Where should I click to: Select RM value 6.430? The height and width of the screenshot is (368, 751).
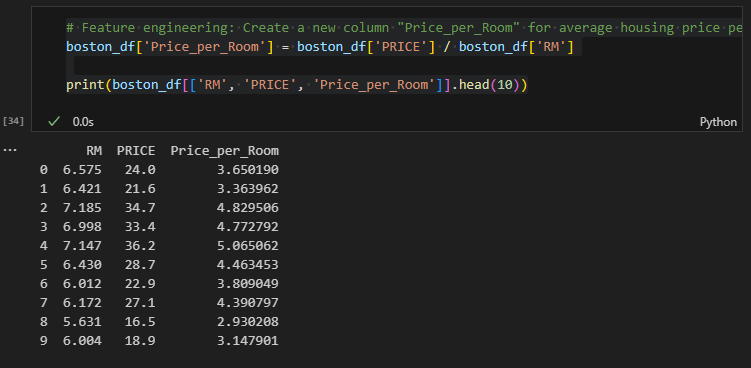pyautogui.click(x=82, y=265)
